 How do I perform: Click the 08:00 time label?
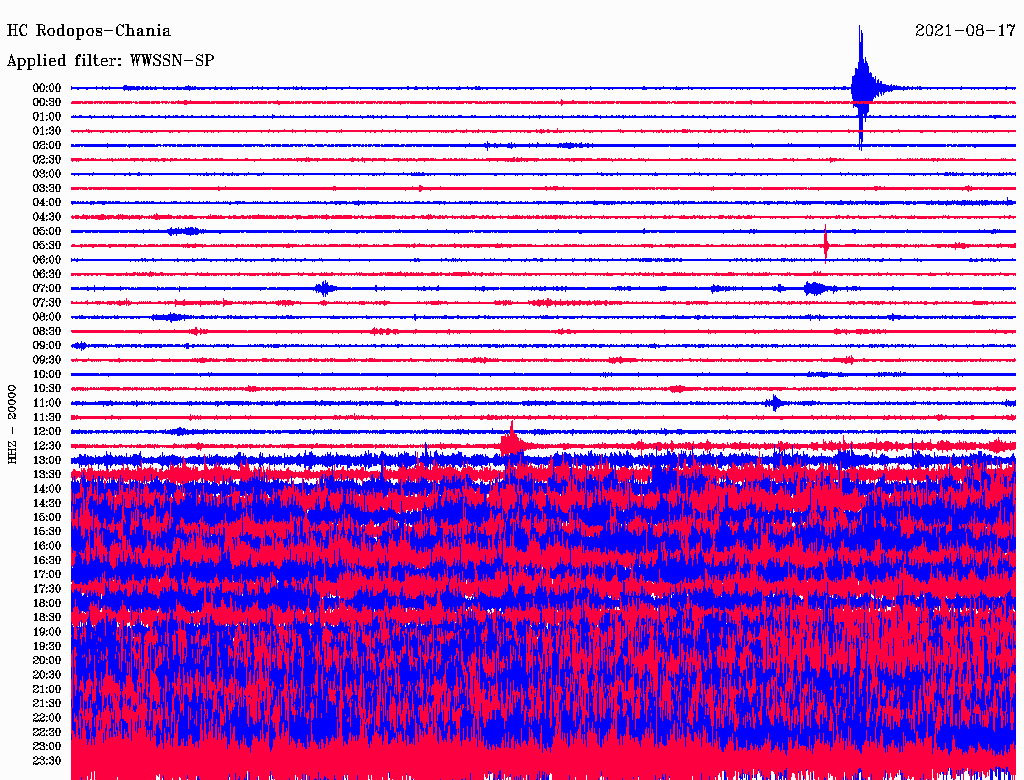47,317
